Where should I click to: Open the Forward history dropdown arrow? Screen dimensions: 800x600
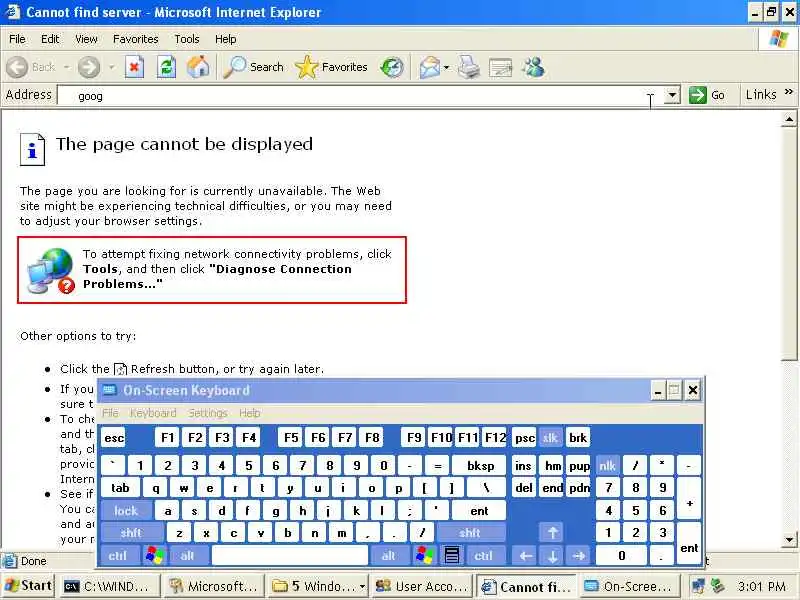(112, 67)
